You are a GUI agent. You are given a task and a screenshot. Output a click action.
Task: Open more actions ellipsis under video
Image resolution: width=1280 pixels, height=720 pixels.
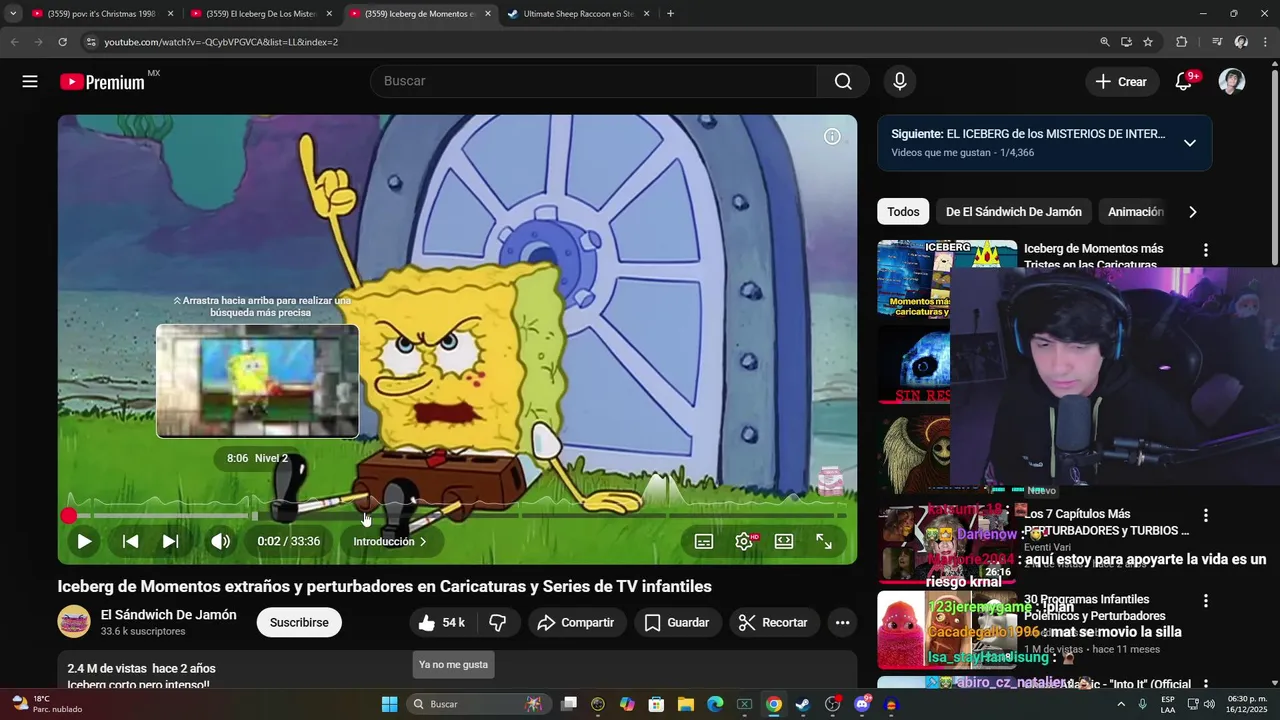click(842, 623)
